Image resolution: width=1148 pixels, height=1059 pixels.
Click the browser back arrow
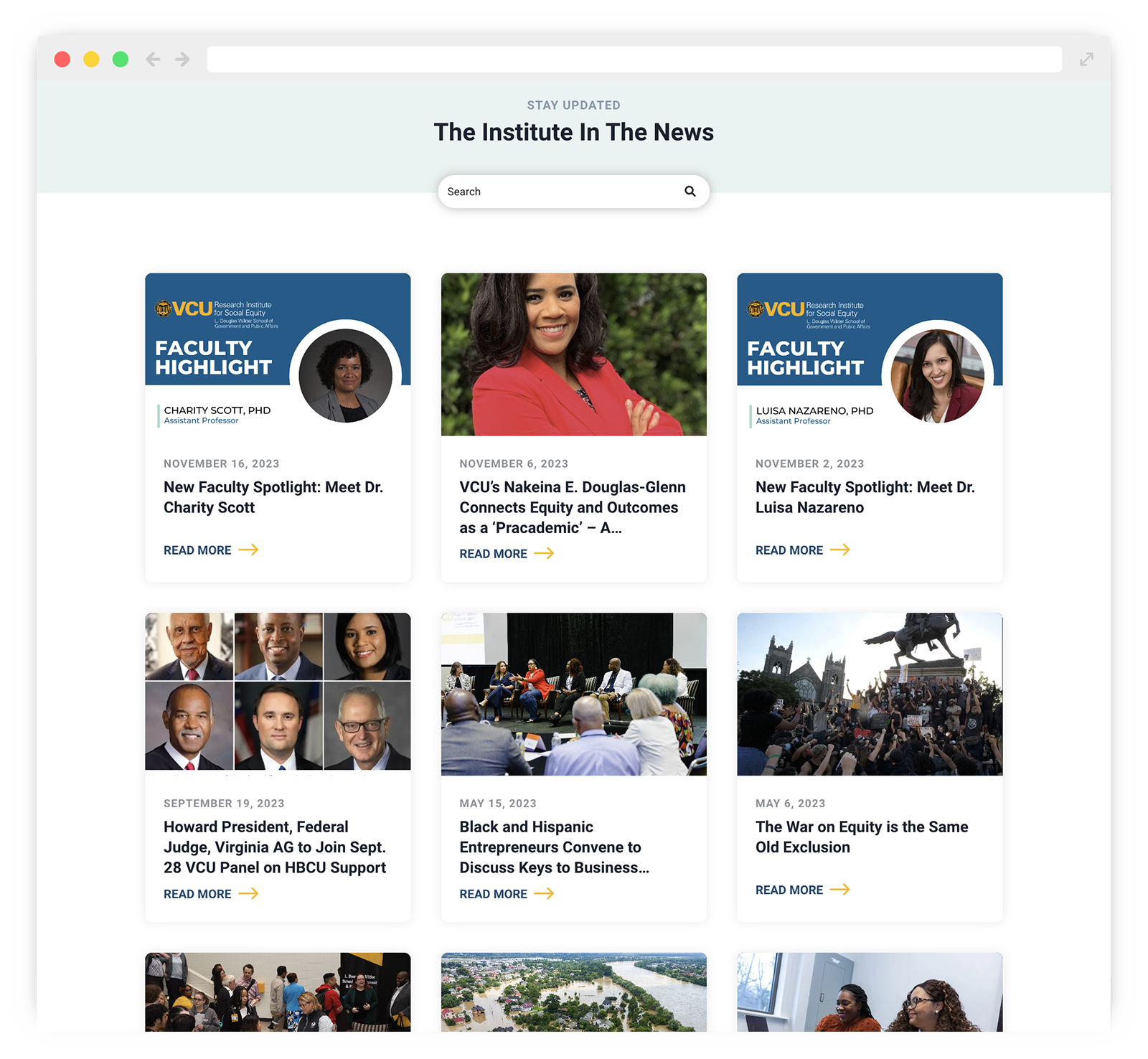click(153, 59)
